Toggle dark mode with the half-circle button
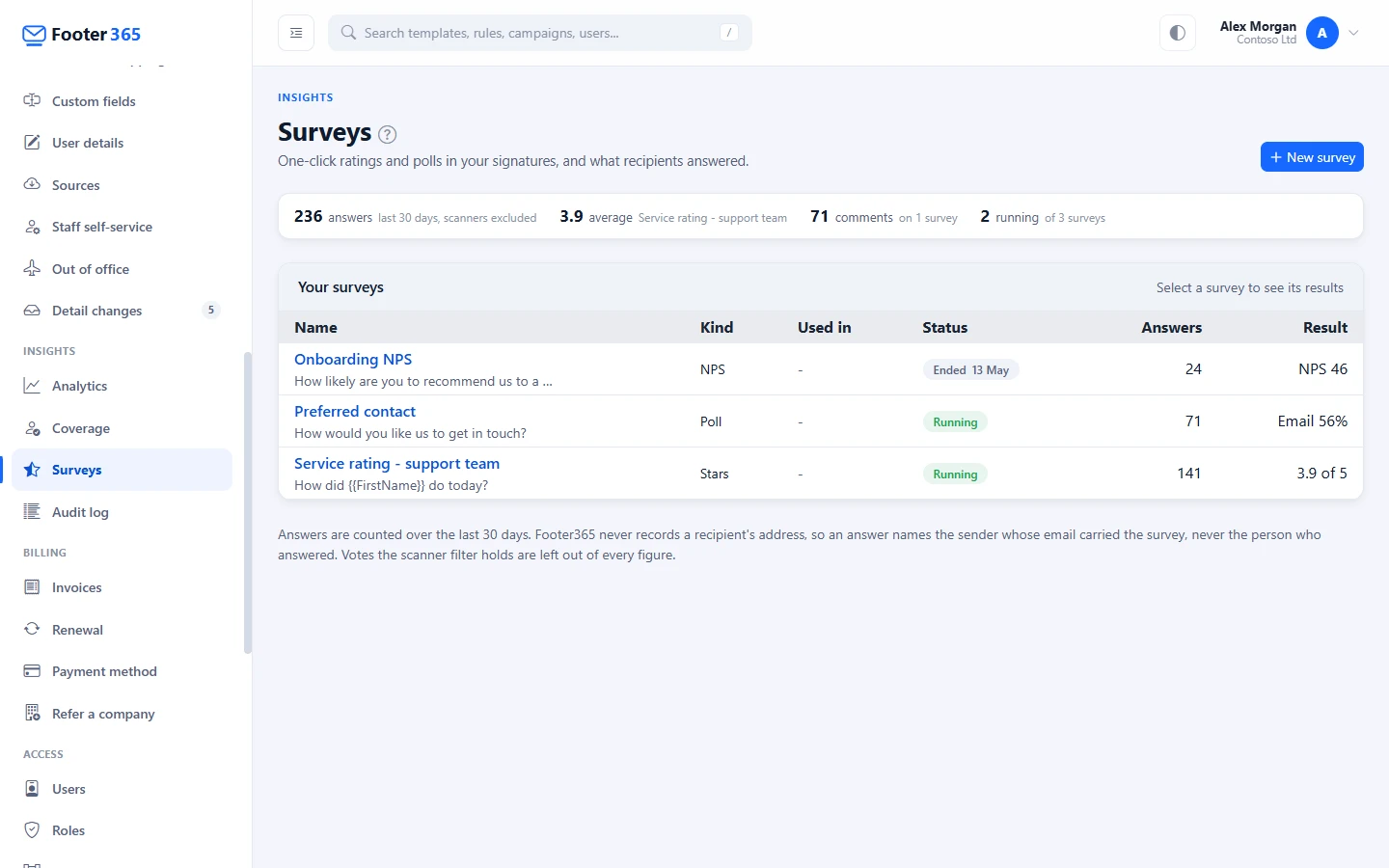The width and height of the screenshot is (1389, 868). (1178, 33)
